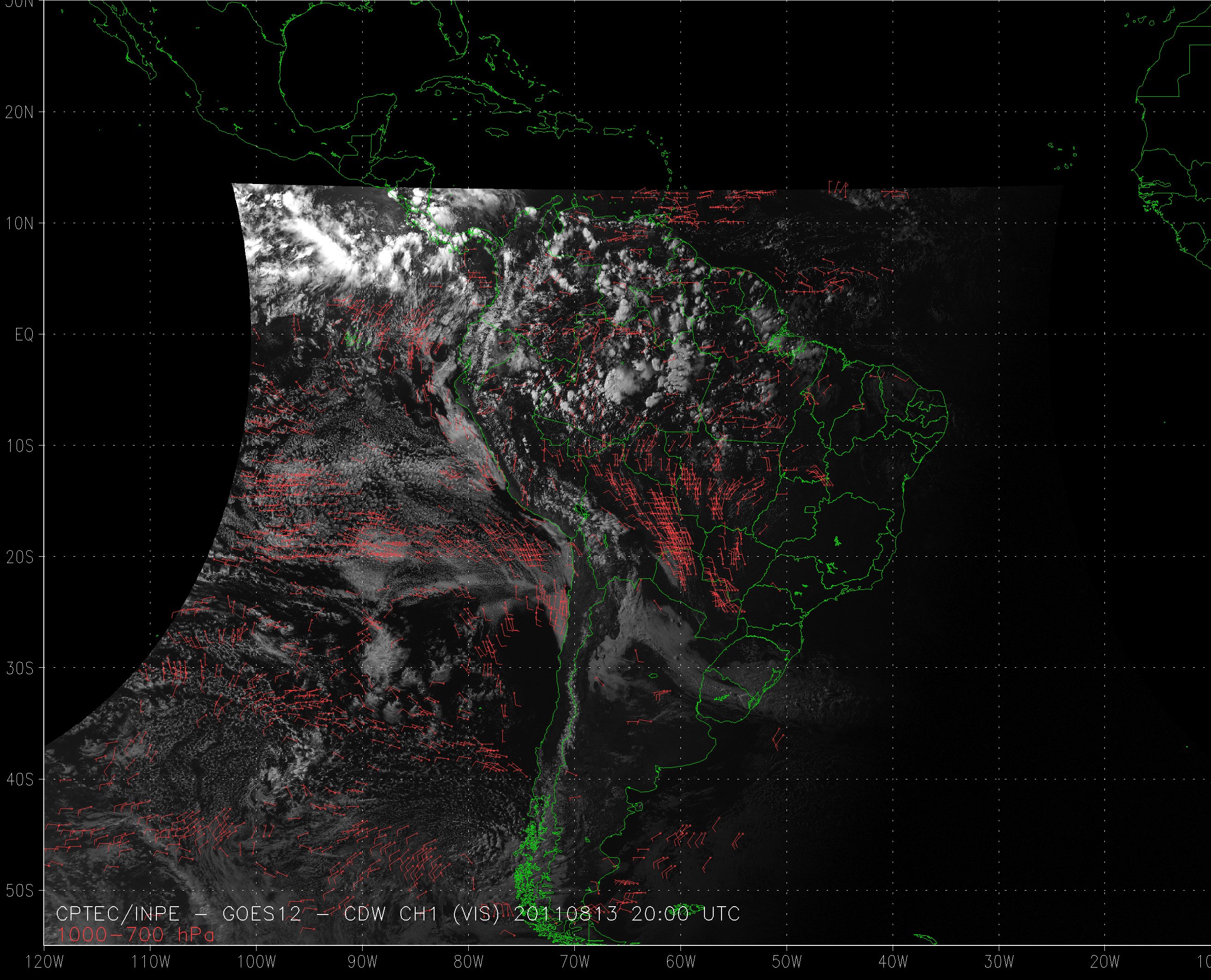This screenshot has height=980, width=1211.
Task: Click the 30W longitude label
Action: 999,962
